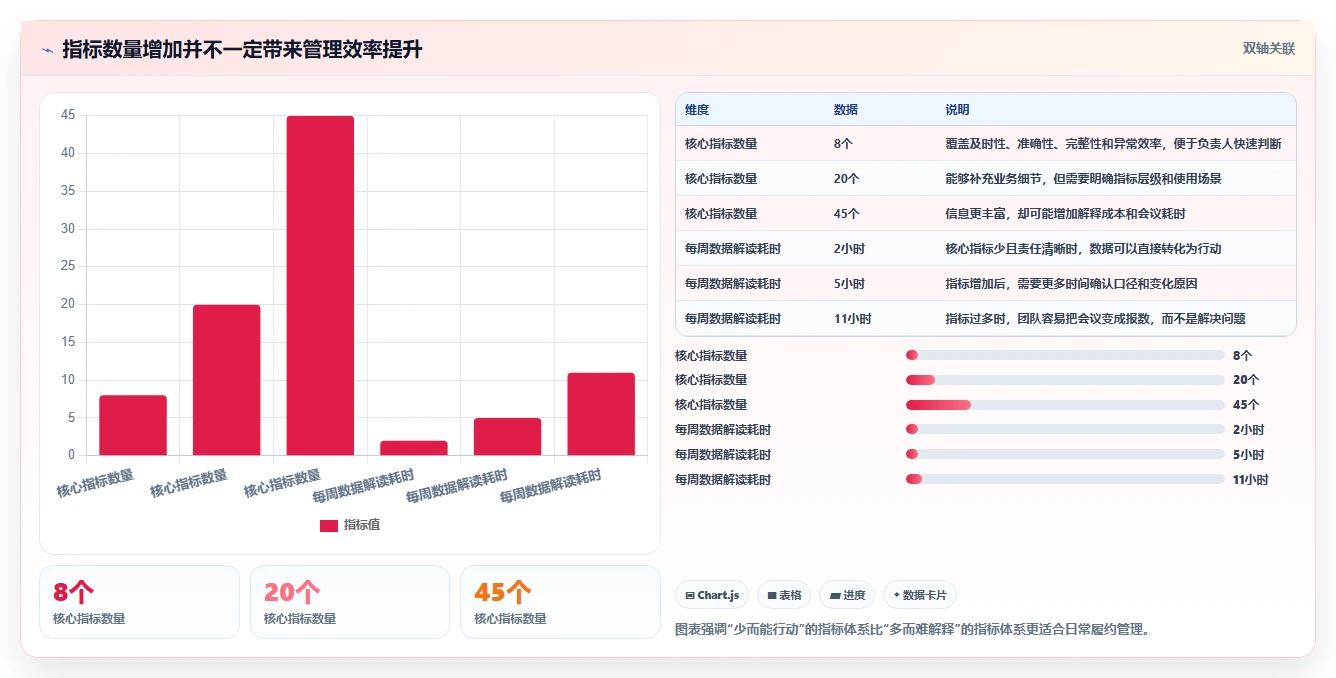Viewport: 1336px width, 678px height.
Task: Click the 11小时 progress bar
Action: pos(1065,480)
